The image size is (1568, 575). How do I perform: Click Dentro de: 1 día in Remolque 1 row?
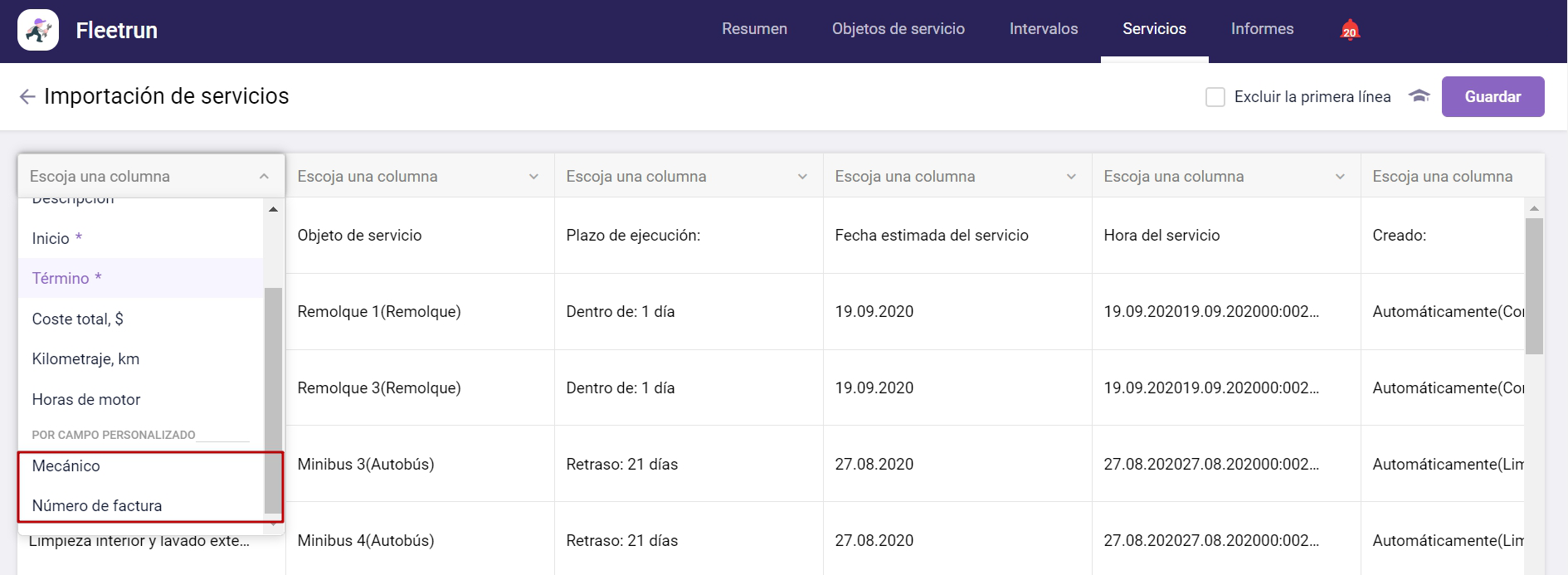(689, 311)
